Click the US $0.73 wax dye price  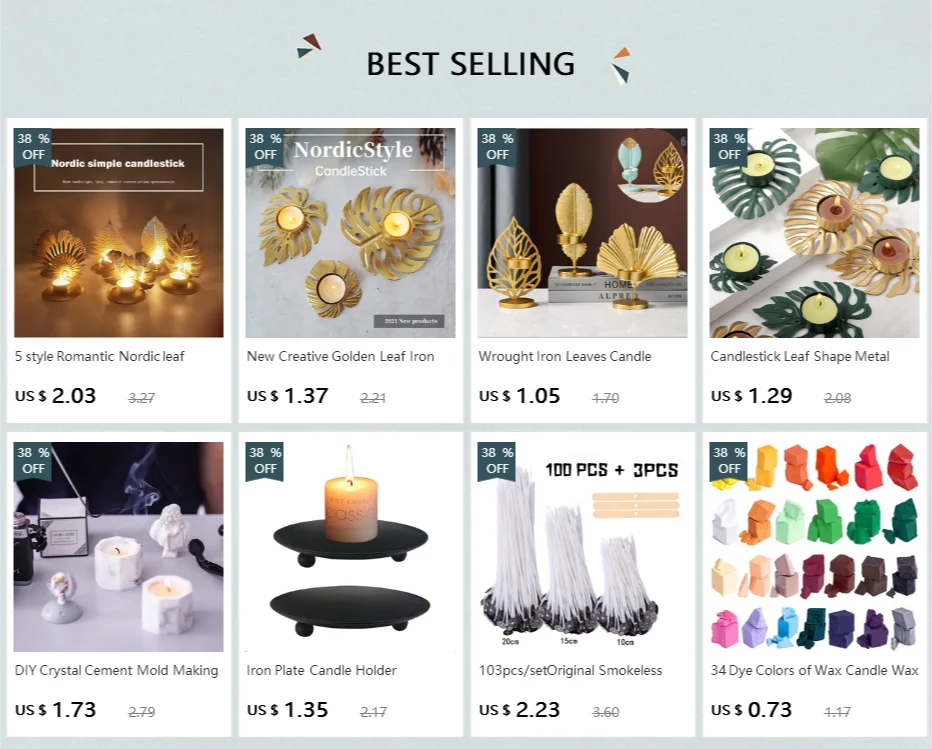pyautogui.click(x=751, y=710)
